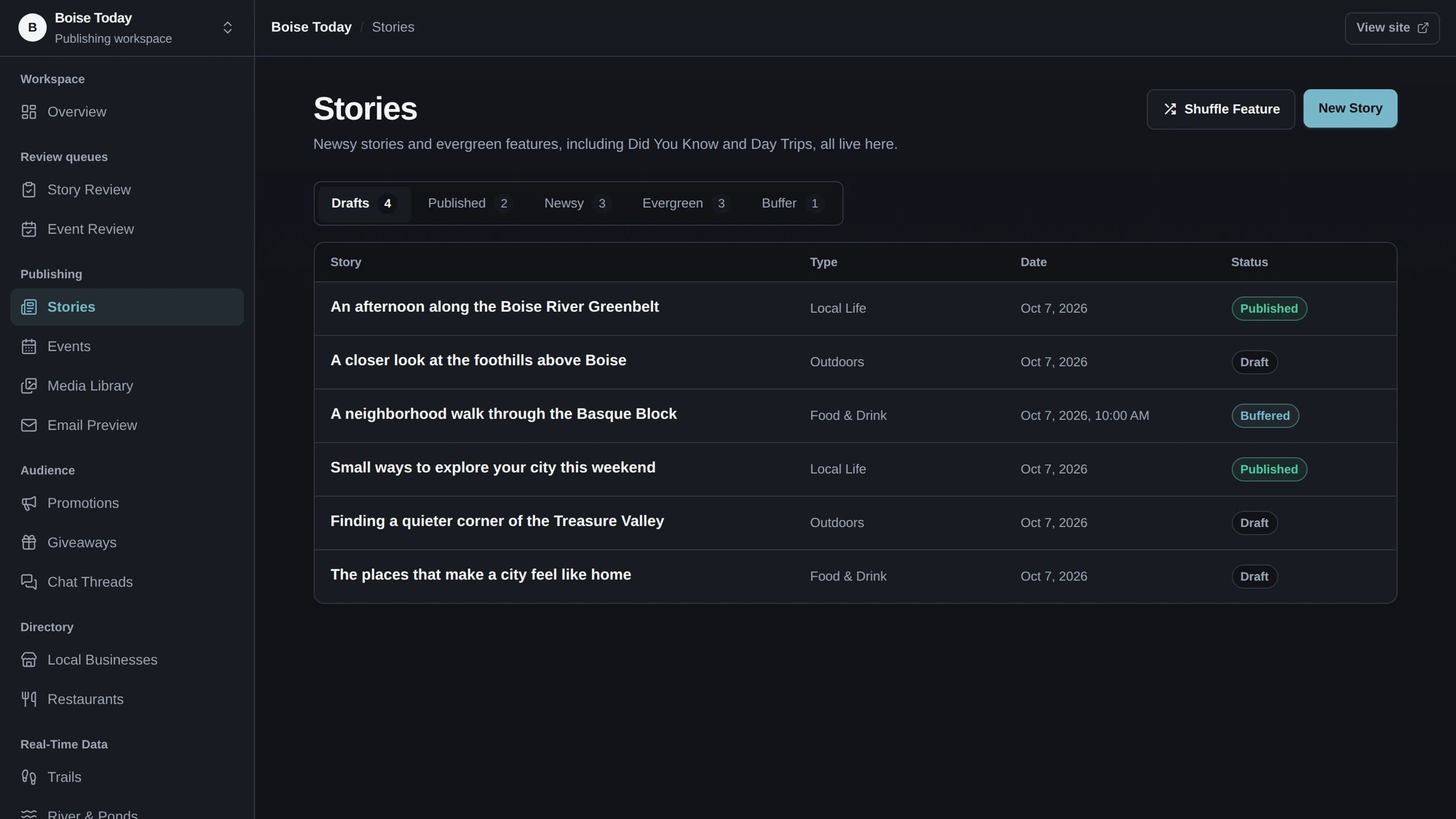1456x819 pixels.
Task: Click Draft badge on Treasure Valley story row
Action: click(1254, 523)
